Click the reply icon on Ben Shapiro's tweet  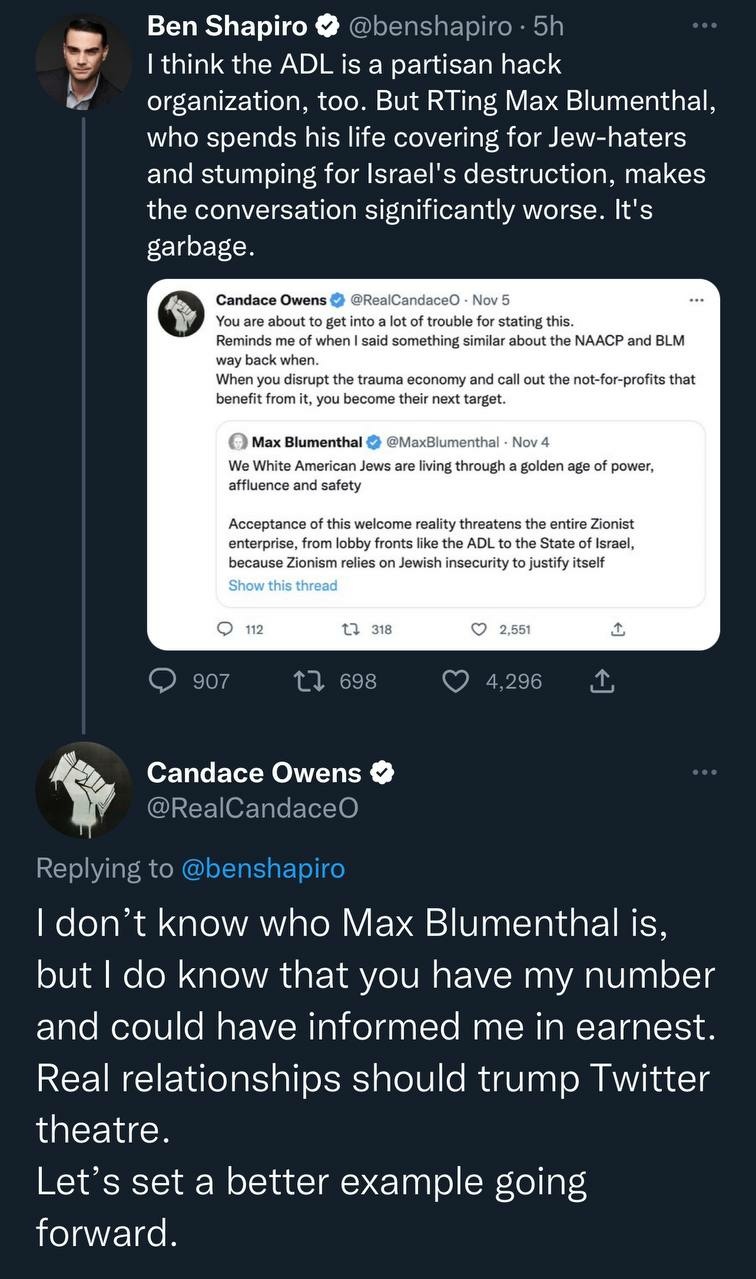coord(163,681)
